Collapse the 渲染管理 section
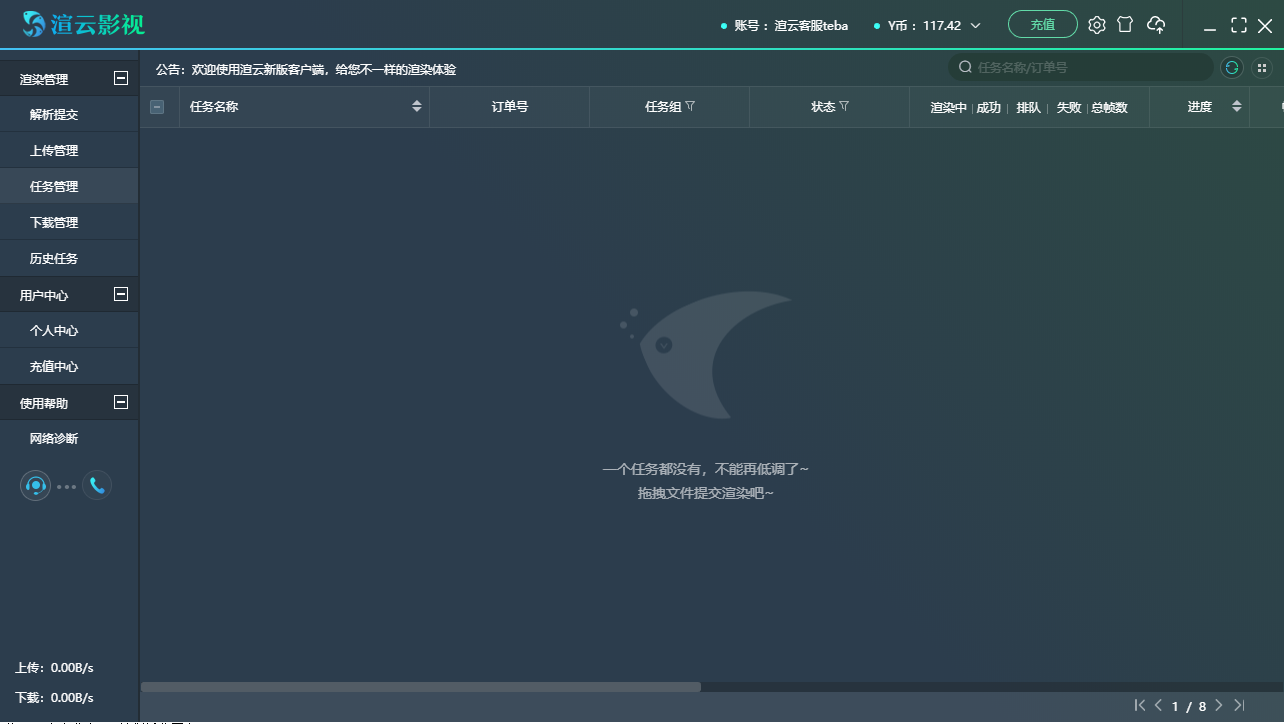 tap(121, 78)
